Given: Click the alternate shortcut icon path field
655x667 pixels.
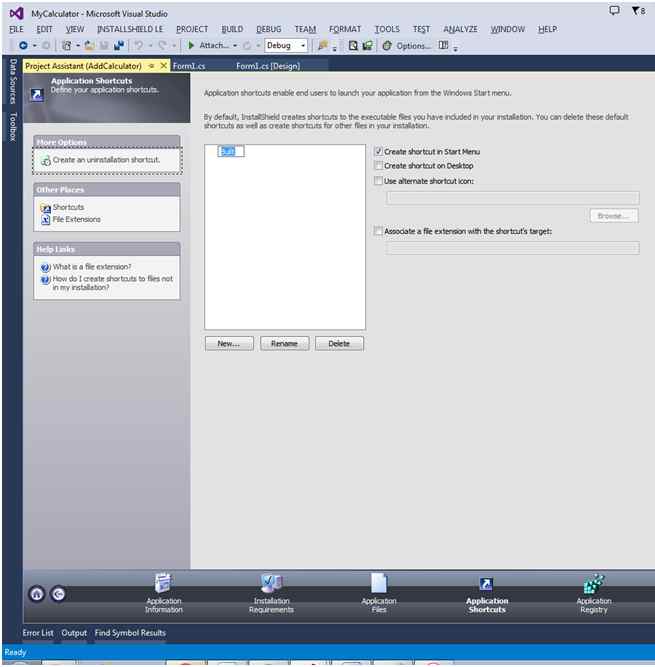Looking at the screenshot, I should [x=513, y=198].
